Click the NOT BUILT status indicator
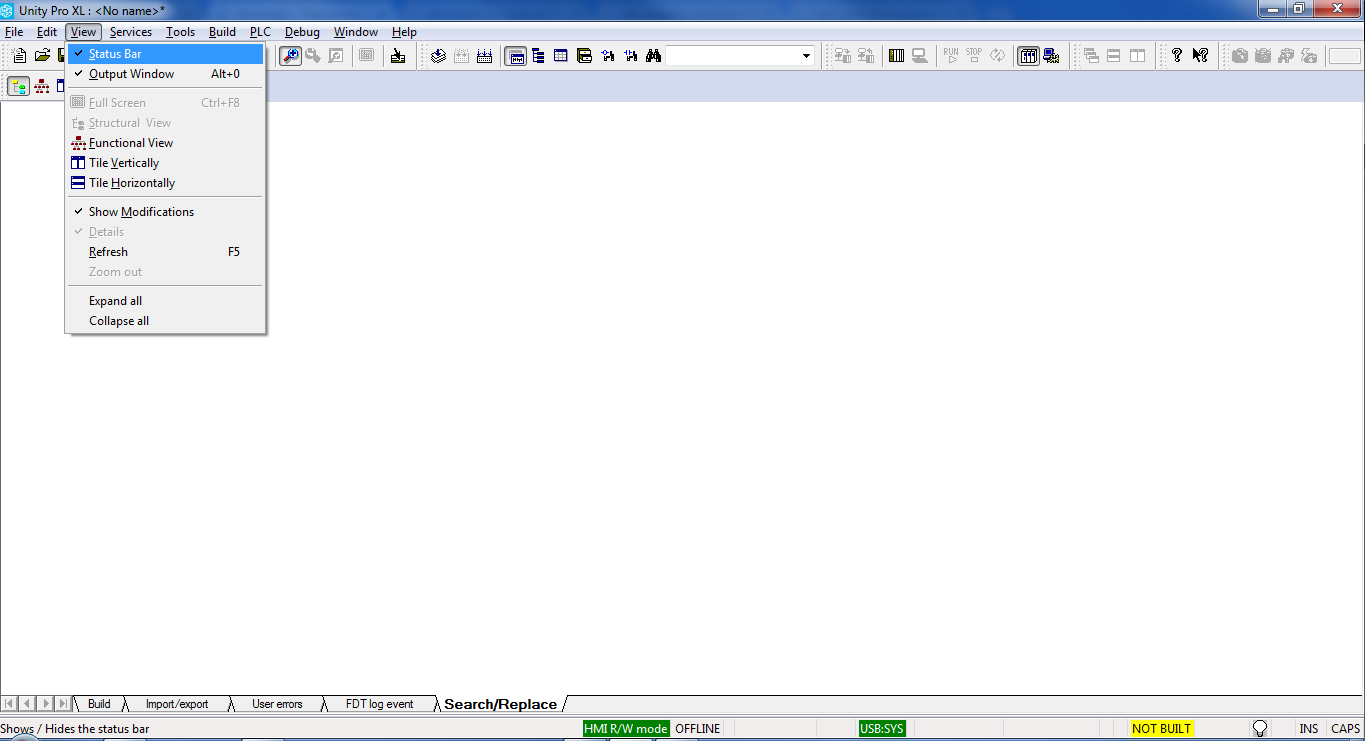 tap(1161, 729)
